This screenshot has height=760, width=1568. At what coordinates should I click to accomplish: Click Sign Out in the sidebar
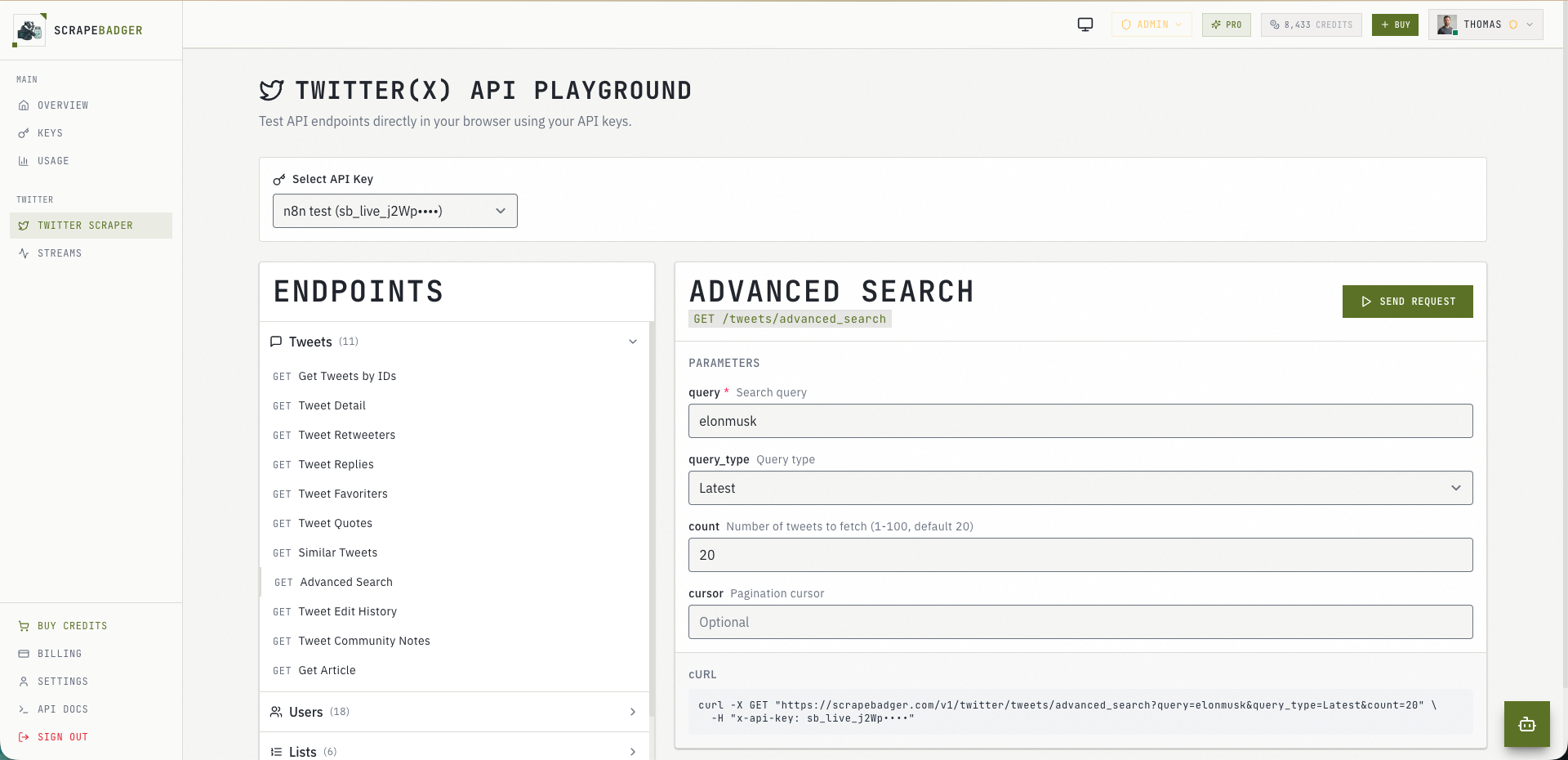coord(62,737)
